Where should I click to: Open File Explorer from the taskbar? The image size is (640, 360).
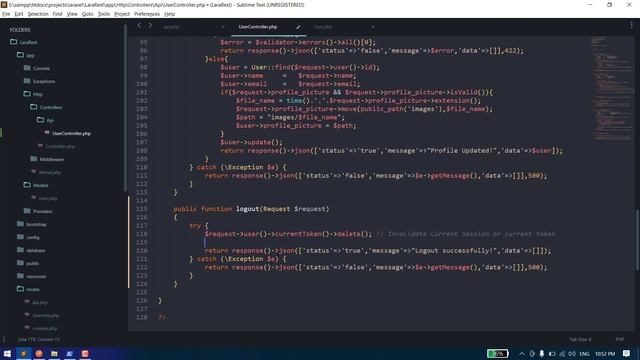coord(54,353)
